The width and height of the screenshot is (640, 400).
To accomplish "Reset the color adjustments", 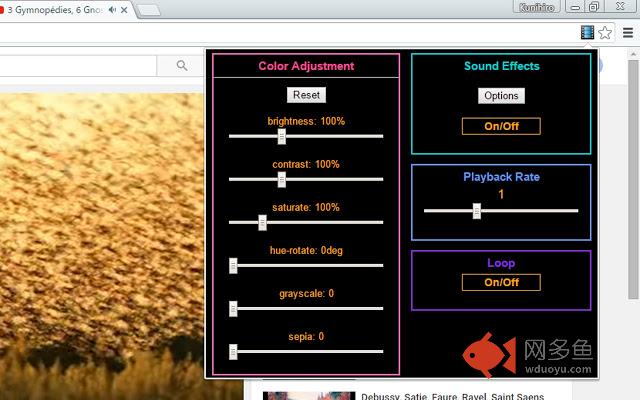I will [x=306, y=95].
